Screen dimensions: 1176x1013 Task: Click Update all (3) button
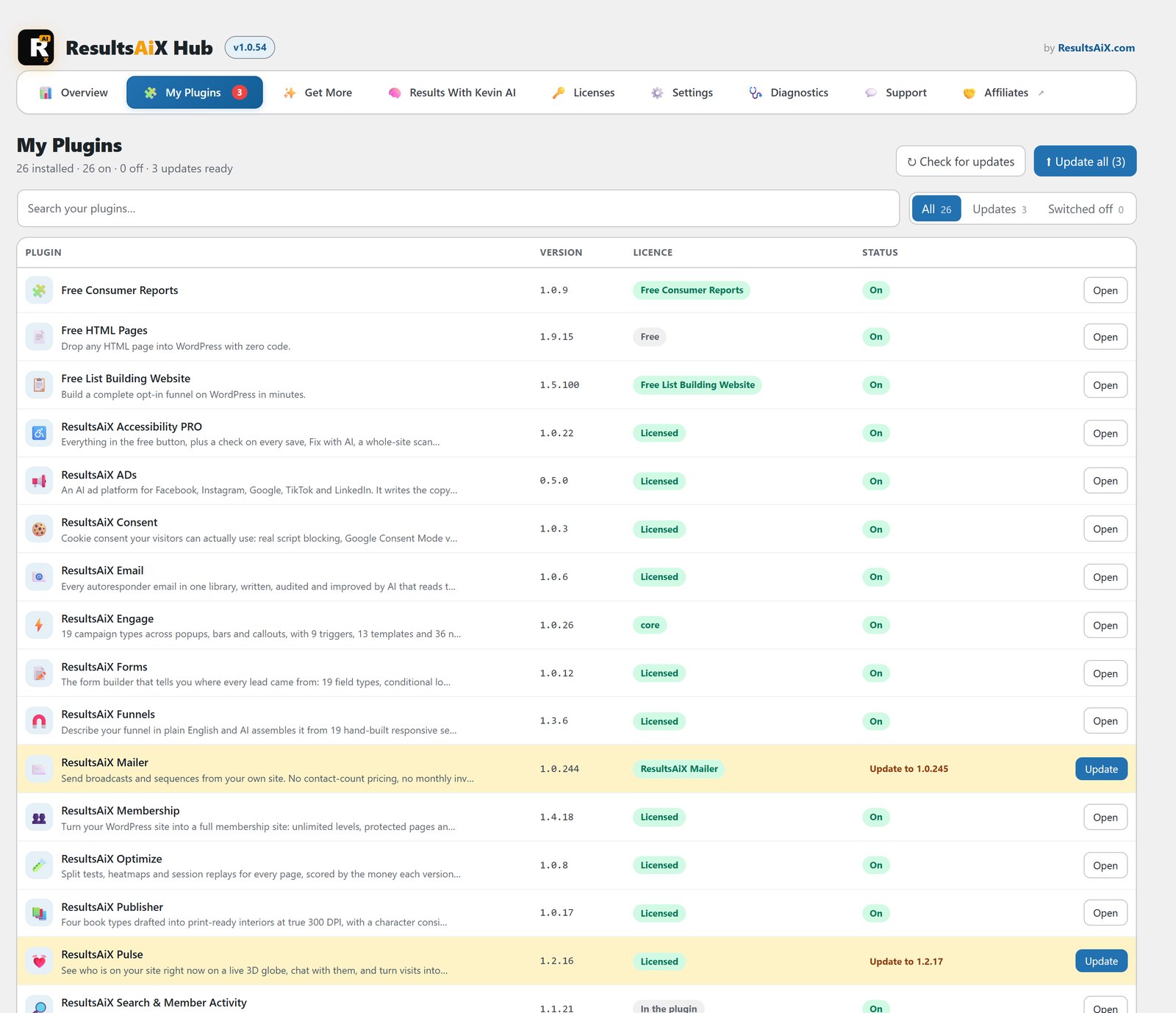pyautogui.click(x=1085, y=161)
